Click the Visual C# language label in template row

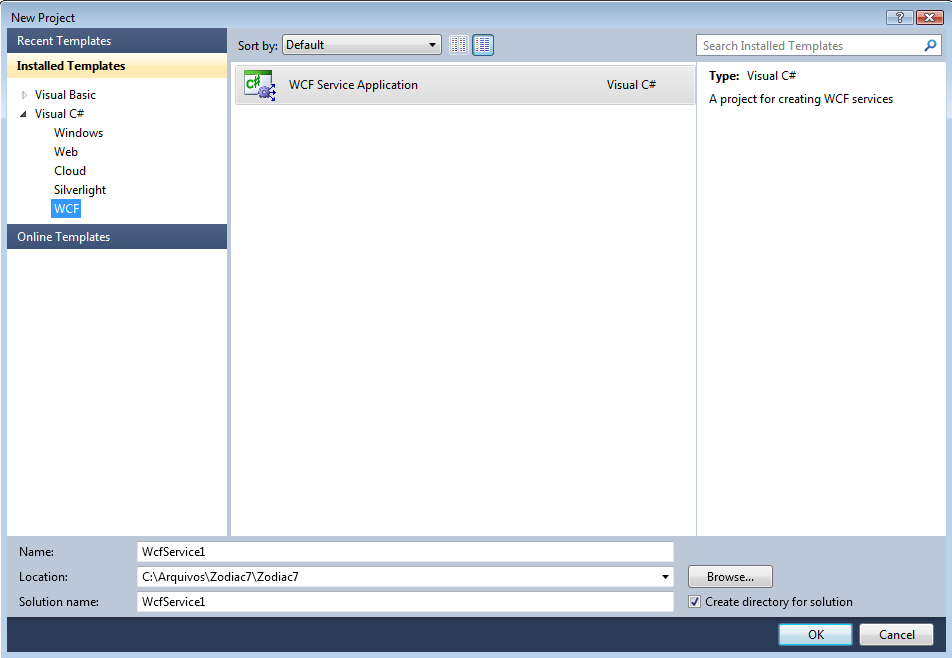point(631,85)
